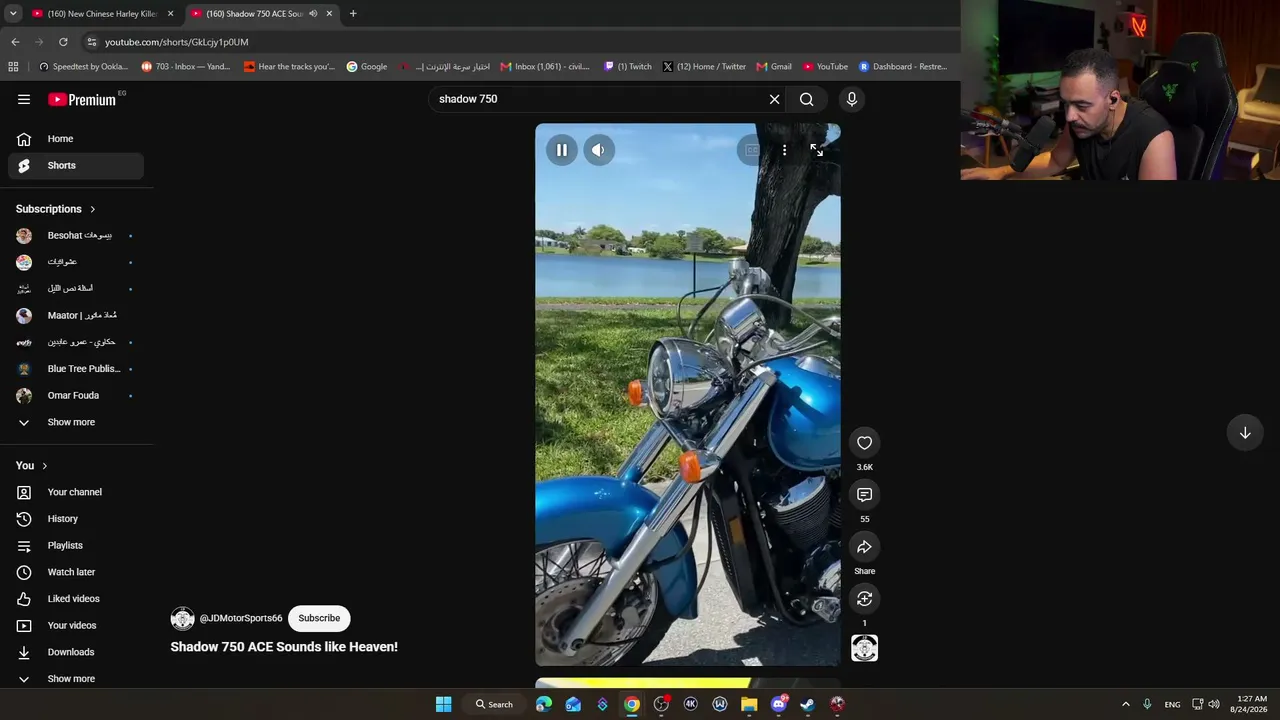The height and width of the screenshot is (720, 1280).
Task: Expand the 'You' section
Action: [32, 466]
